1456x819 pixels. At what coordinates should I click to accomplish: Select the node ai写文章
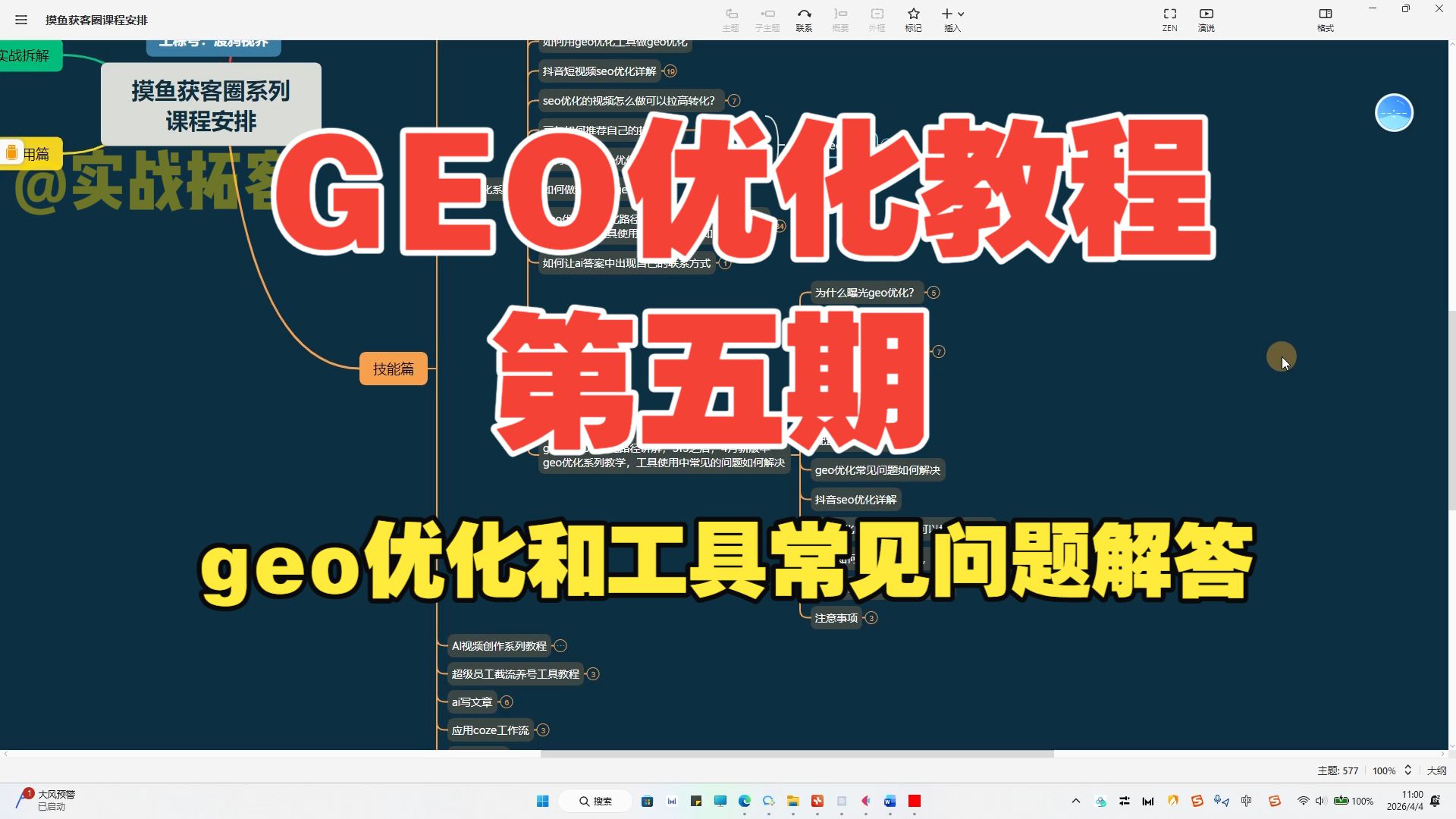click(472, 702)
